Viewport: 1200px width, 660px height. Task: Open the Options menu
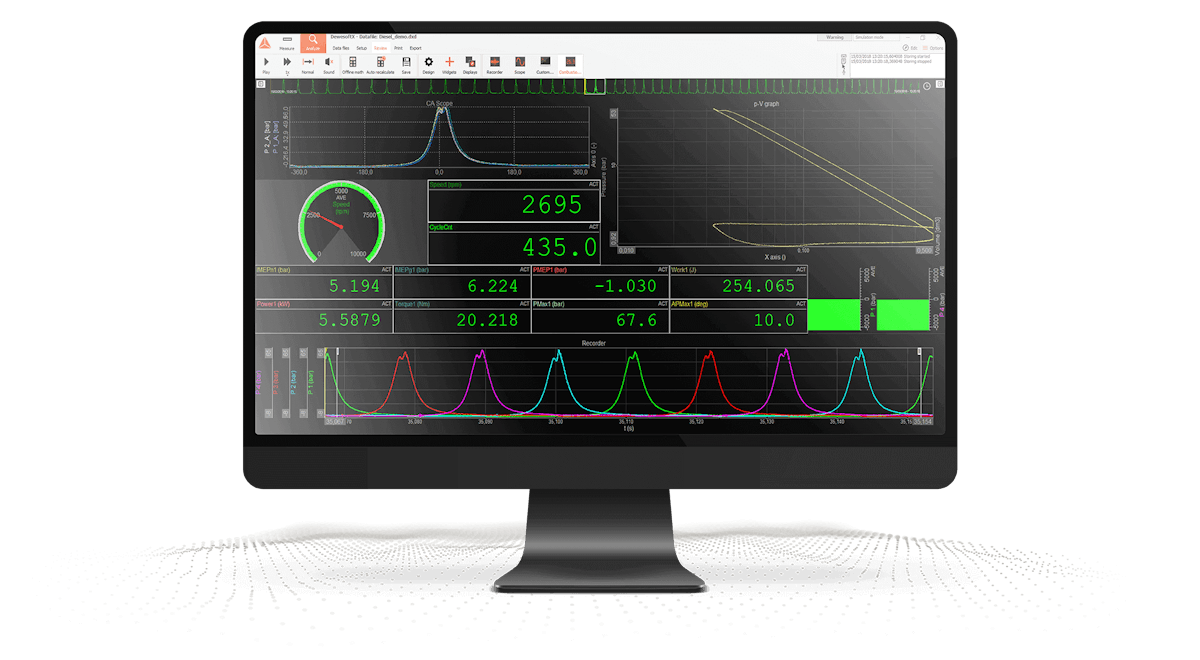(933, 47)
